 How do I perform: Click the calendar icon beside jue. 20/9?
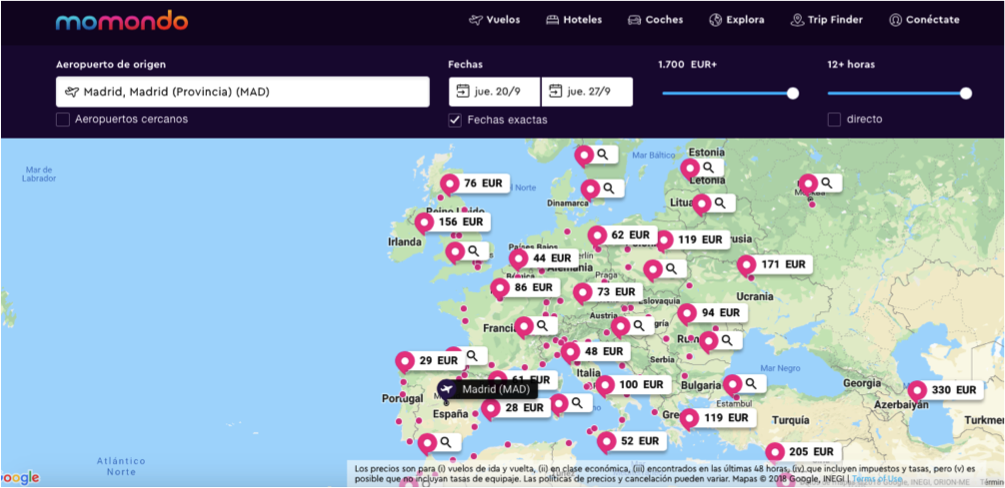462,92
